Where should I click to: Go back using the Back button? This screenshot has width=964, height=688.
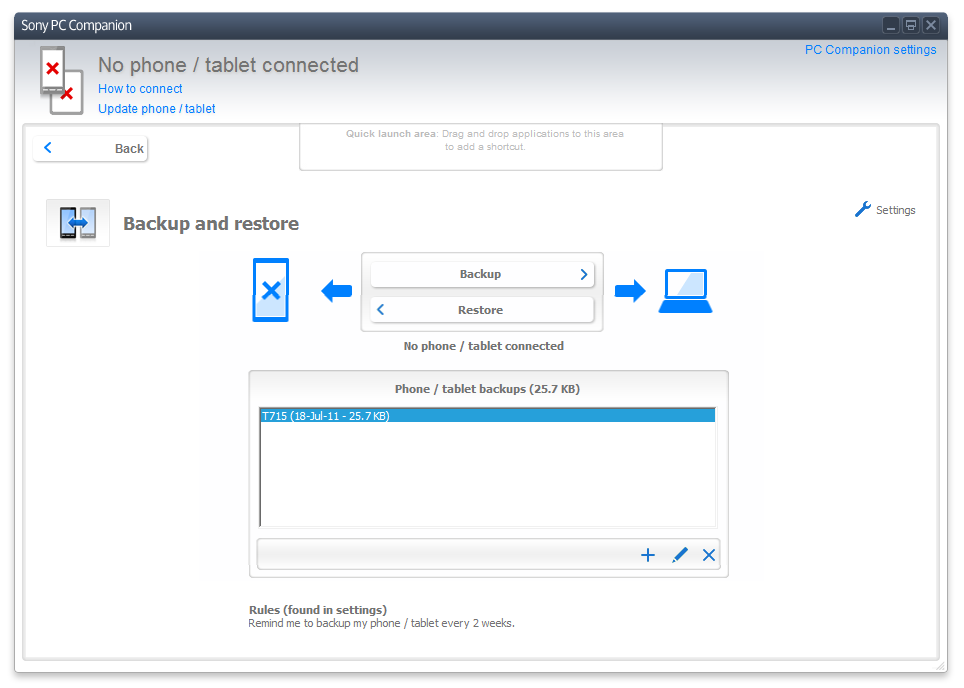click(90, 148)
